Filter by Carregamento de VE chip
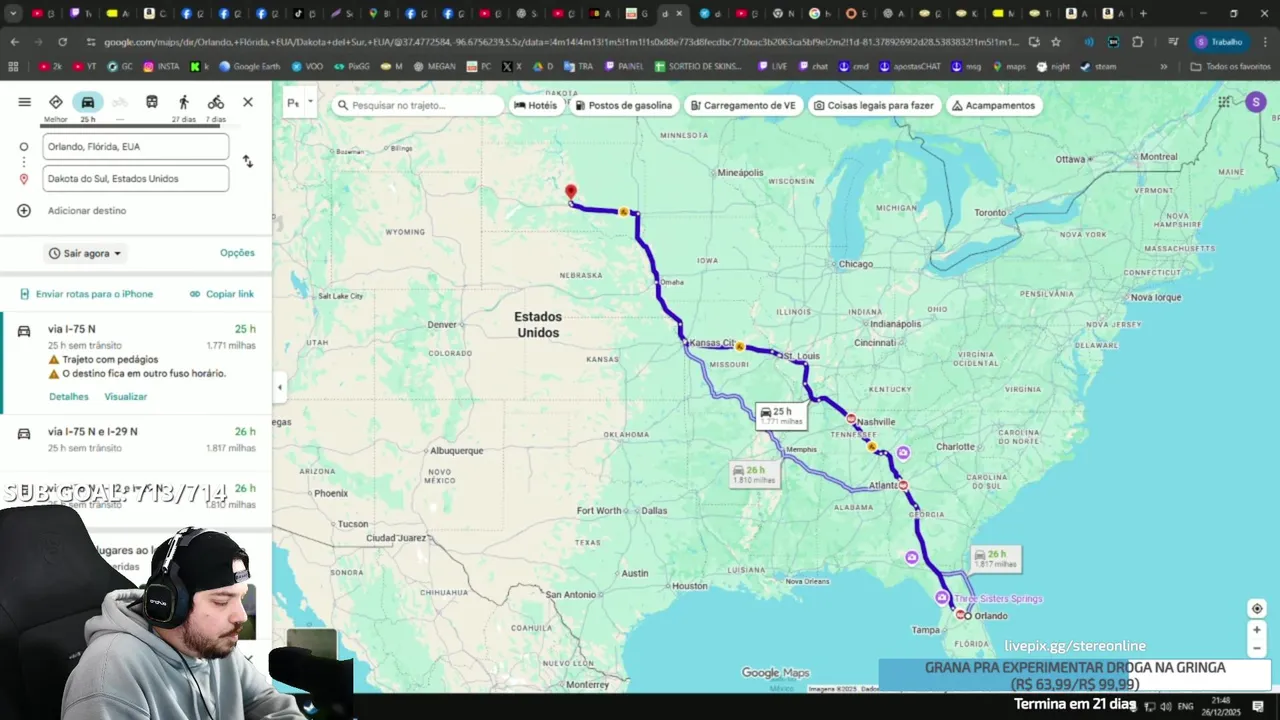The image size is (1280, 720). coord(742,105)
